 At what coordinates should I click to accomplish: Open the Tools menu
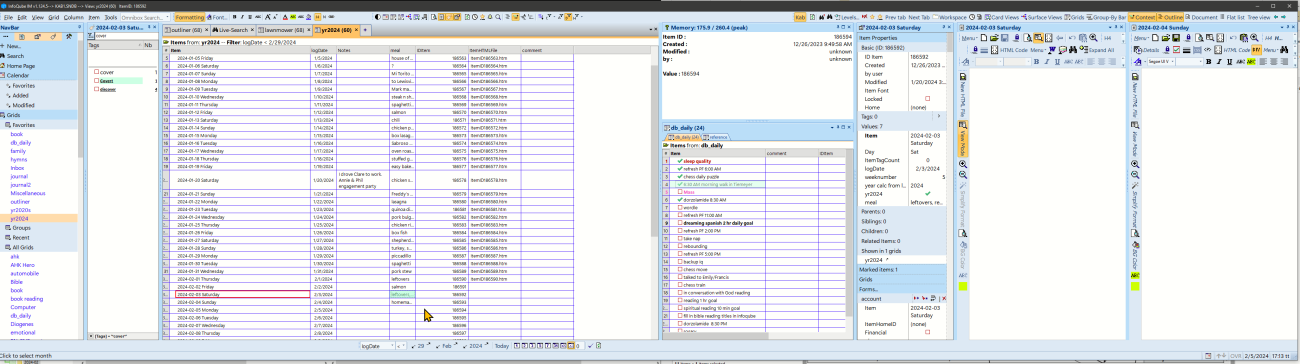[111, 17]
